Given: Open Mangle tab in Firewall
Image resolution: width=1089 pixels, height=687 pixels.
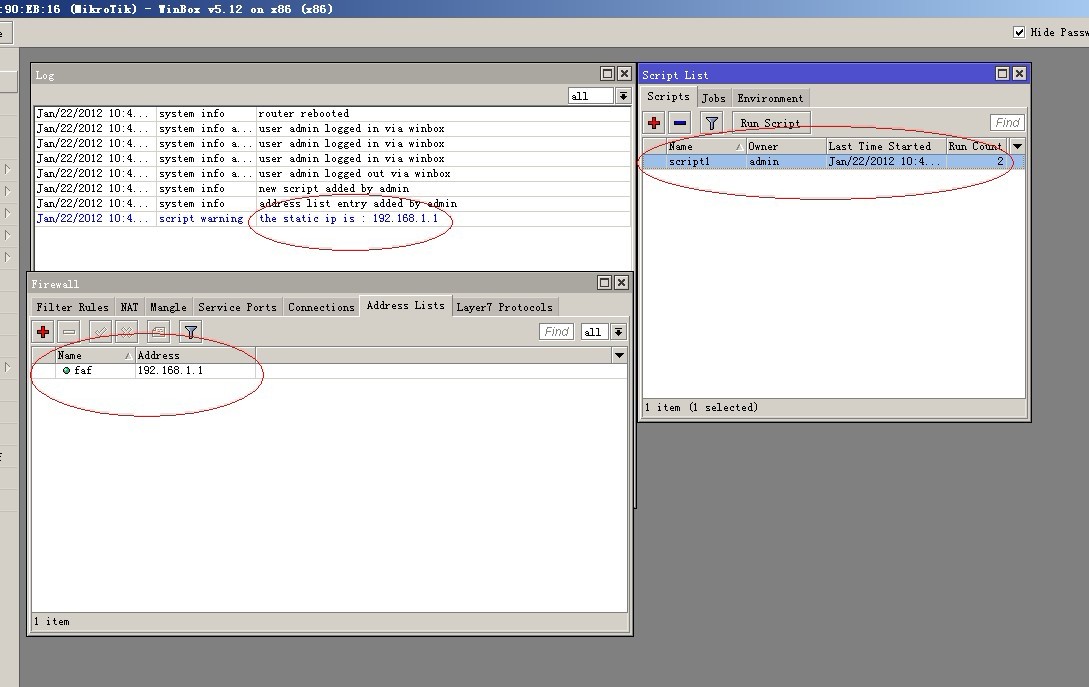Looking at the screenshot, I should click(168, 307).
